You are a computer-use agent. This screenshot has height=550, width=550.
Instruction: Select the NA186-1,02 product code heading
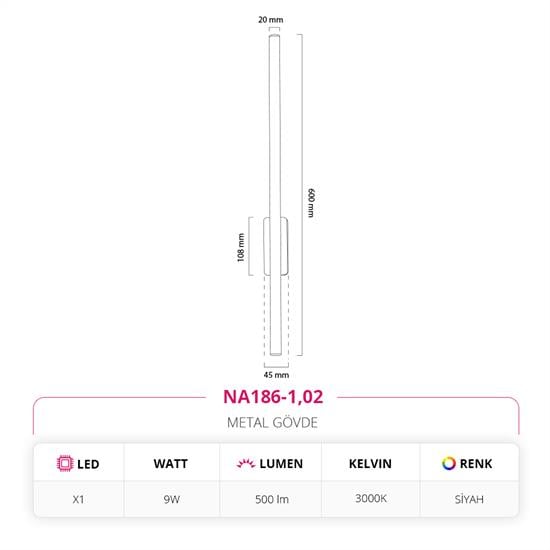(273, 397)
